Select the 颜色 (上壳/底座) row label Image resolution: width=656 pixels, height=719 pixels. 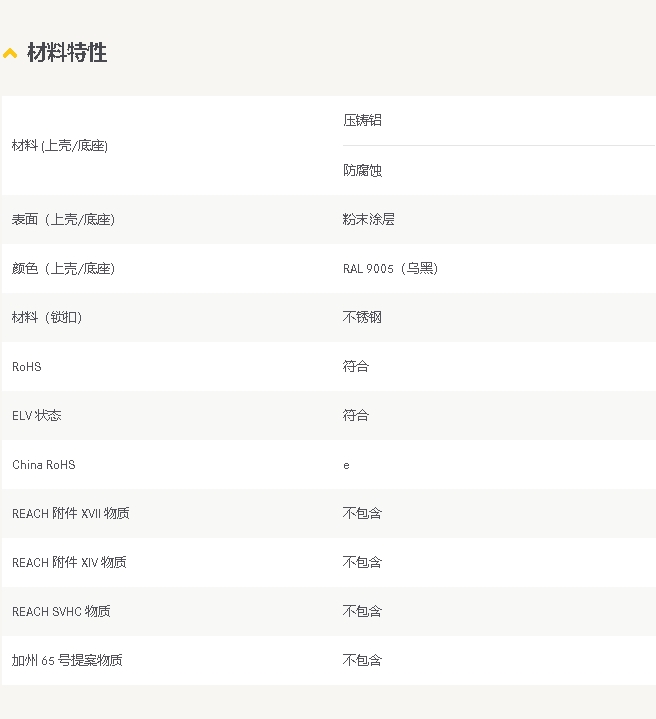point(63,268)
